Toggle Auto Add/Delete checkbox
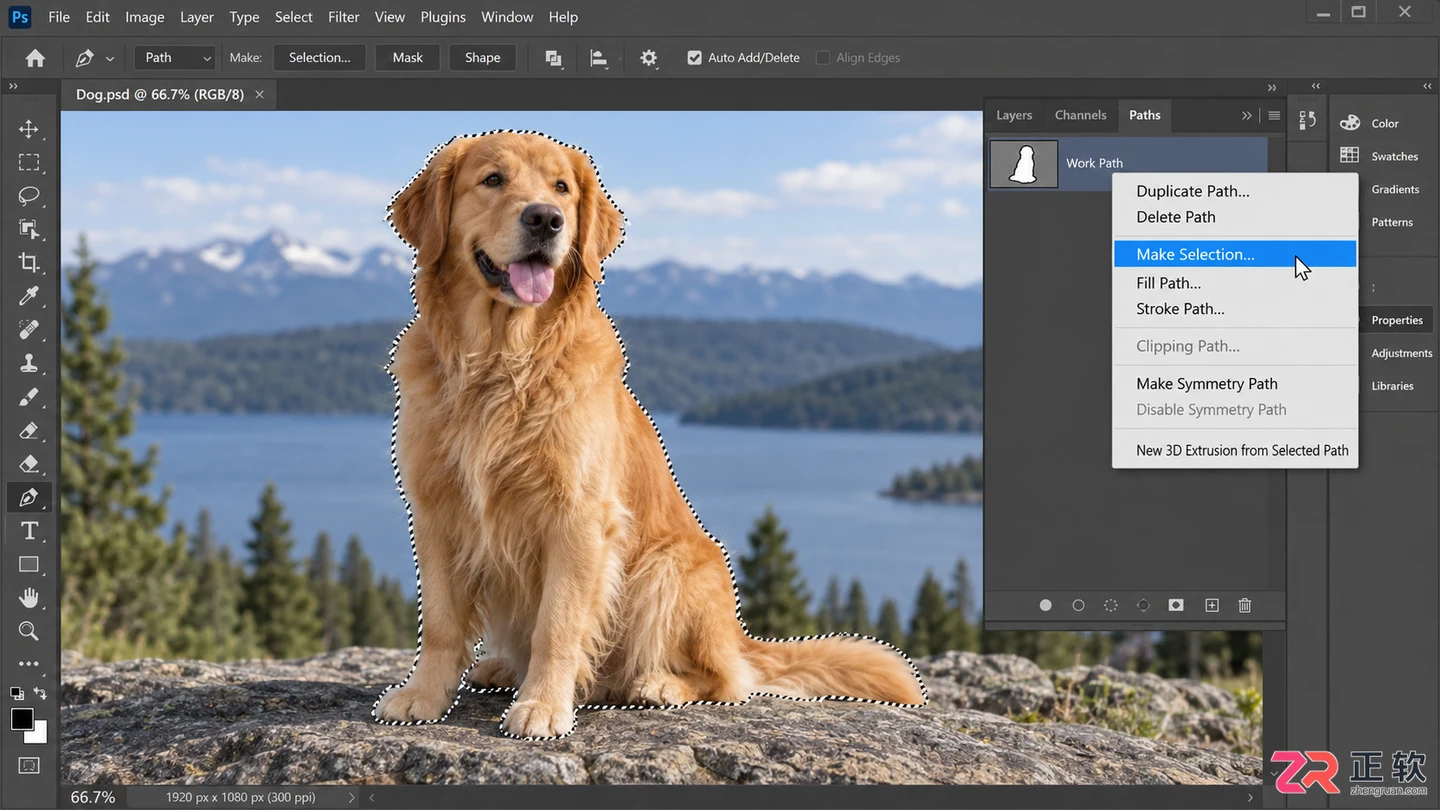 point(695,58)
